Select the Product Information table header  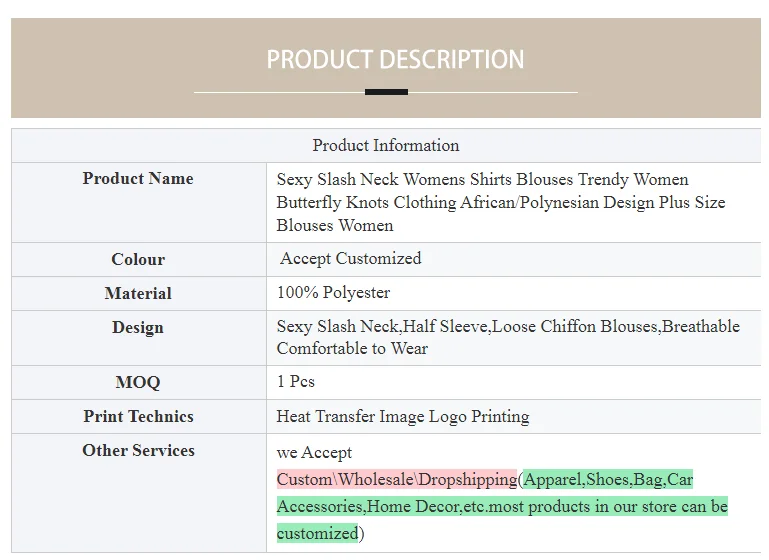pyautogui.click(x=386, y=145)
